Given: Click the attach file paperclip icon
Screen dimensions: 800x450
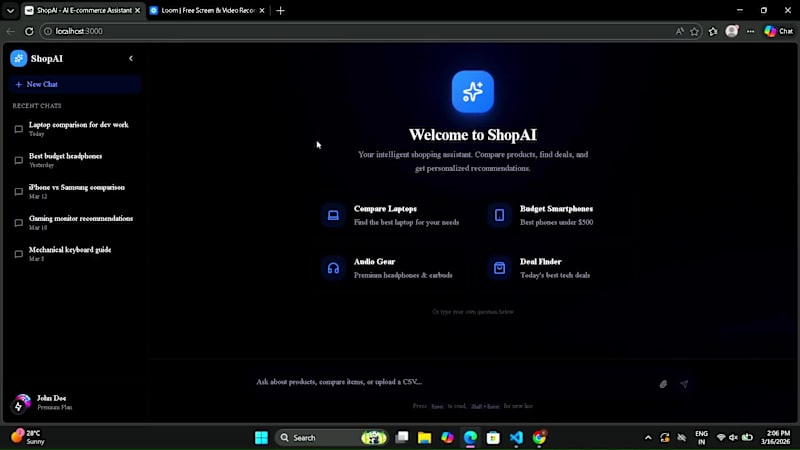Looking at the screenshot, I should tap(663, 384).
